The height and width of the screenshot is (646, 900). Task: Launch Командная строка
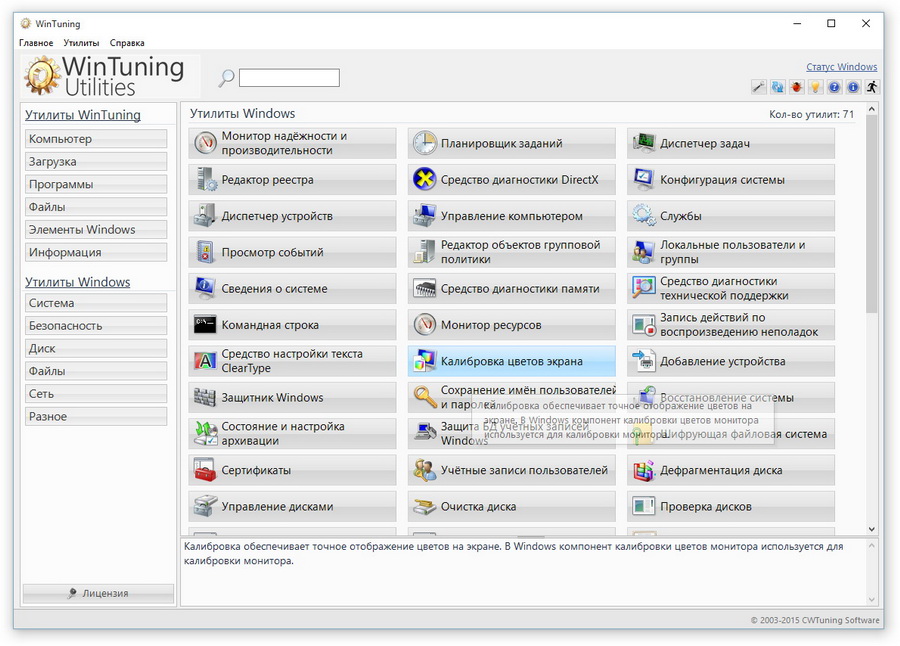click(x=292, y=325)
